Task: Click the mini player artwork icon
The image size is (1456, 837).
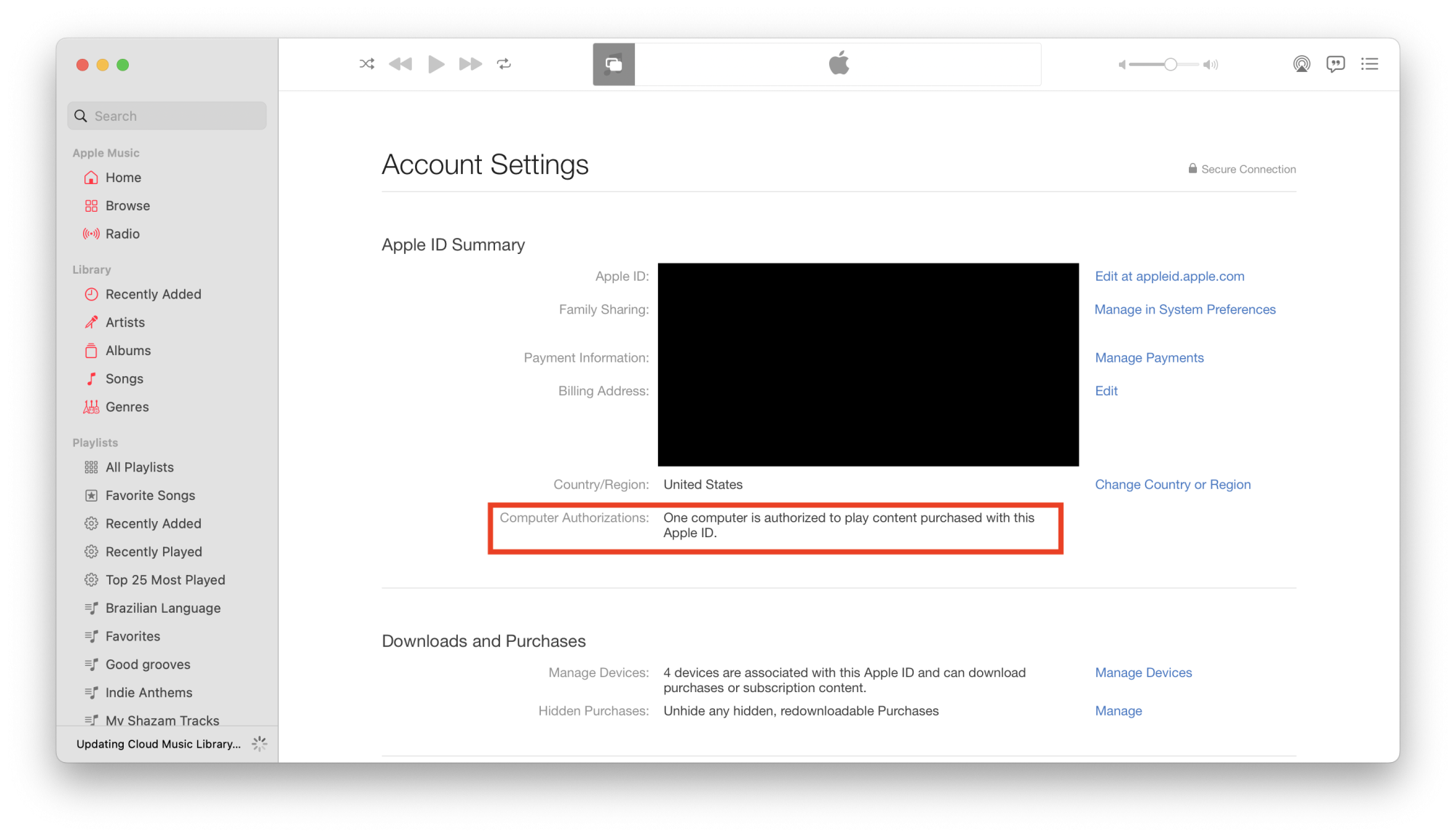Action: [614, 64]
